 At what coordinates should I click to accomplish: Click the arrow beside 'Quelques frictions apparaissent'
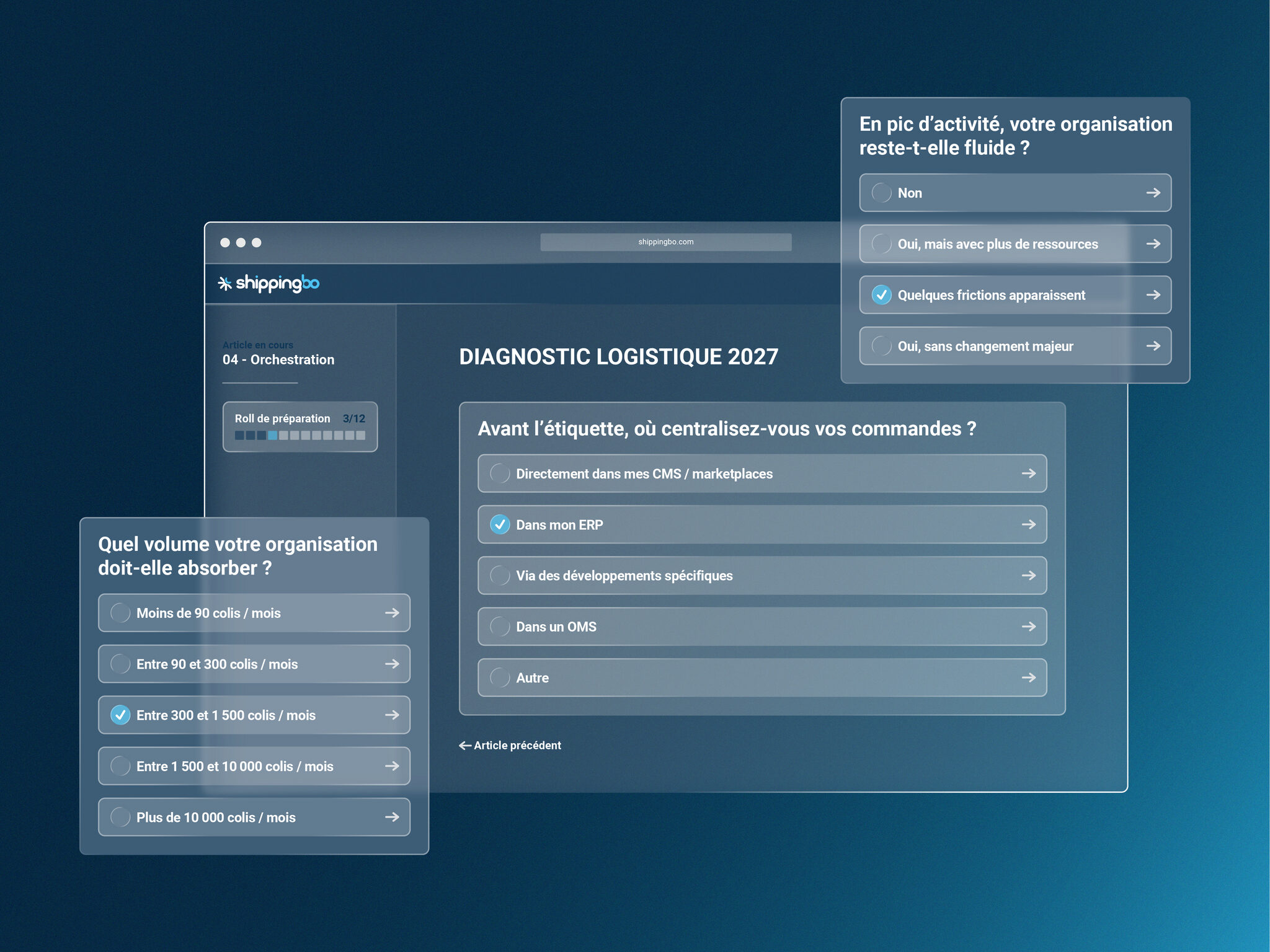[1153, 295]
